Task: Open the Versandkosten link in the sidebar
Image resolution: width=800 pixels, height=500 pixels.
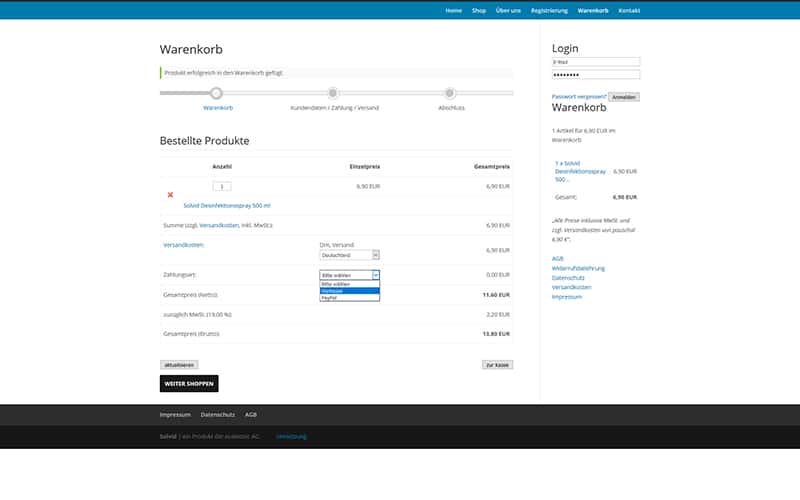Action: click(571, 287)
